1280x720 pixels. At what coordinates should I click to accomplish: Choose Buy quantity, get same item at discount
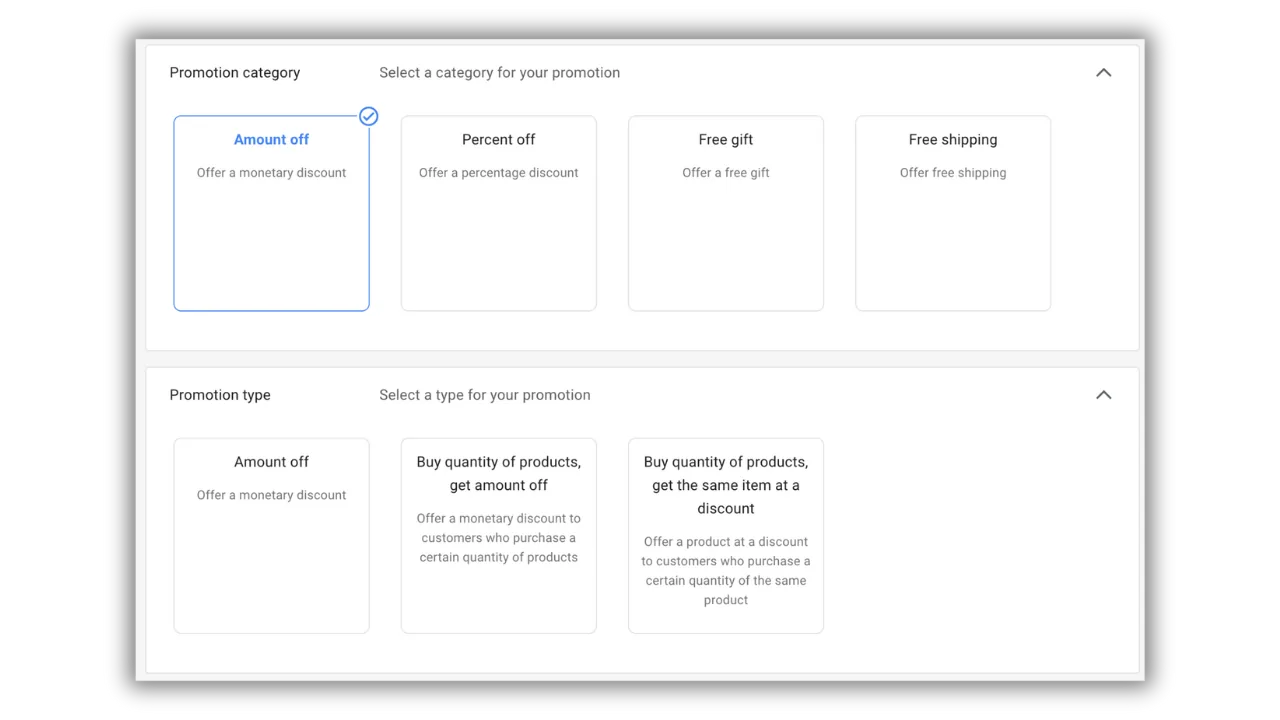pyautogui.click(x=726, y=536)
